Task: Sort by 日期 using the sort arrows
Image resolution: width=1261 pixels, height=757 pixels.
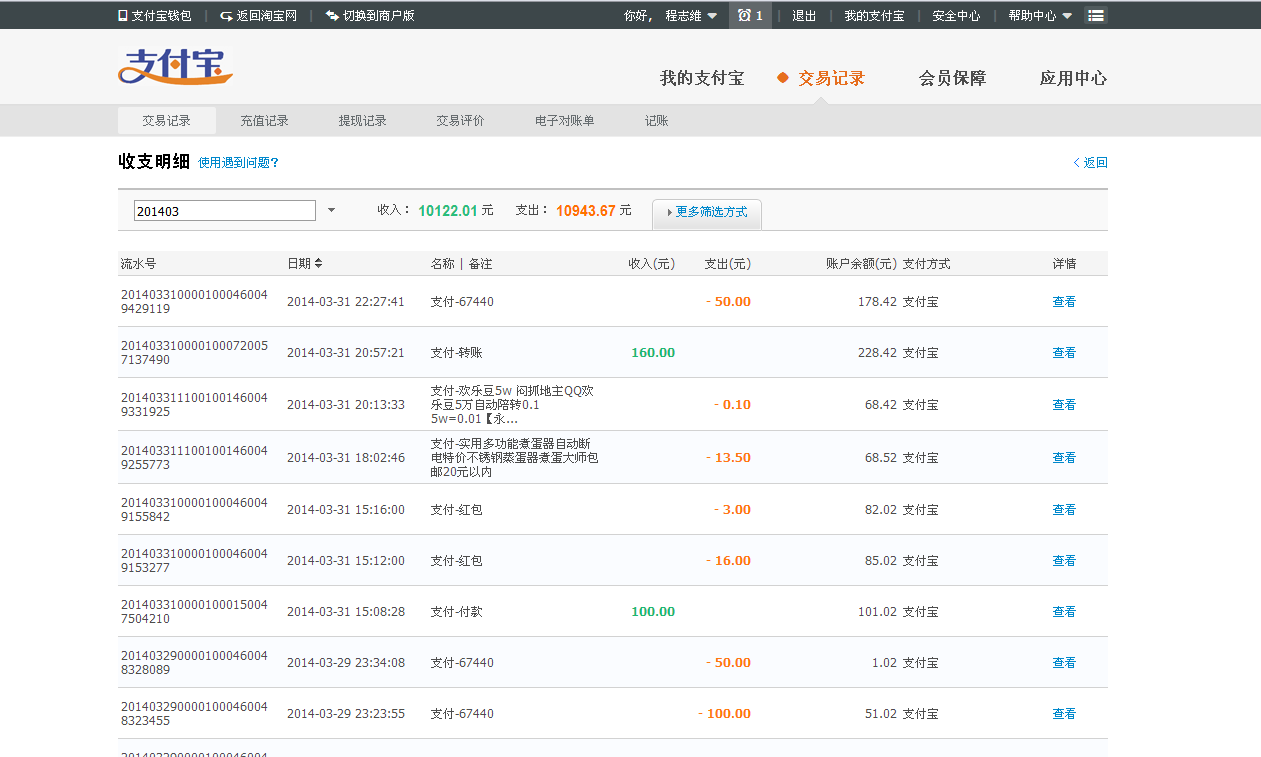Action: coord(319,264)
